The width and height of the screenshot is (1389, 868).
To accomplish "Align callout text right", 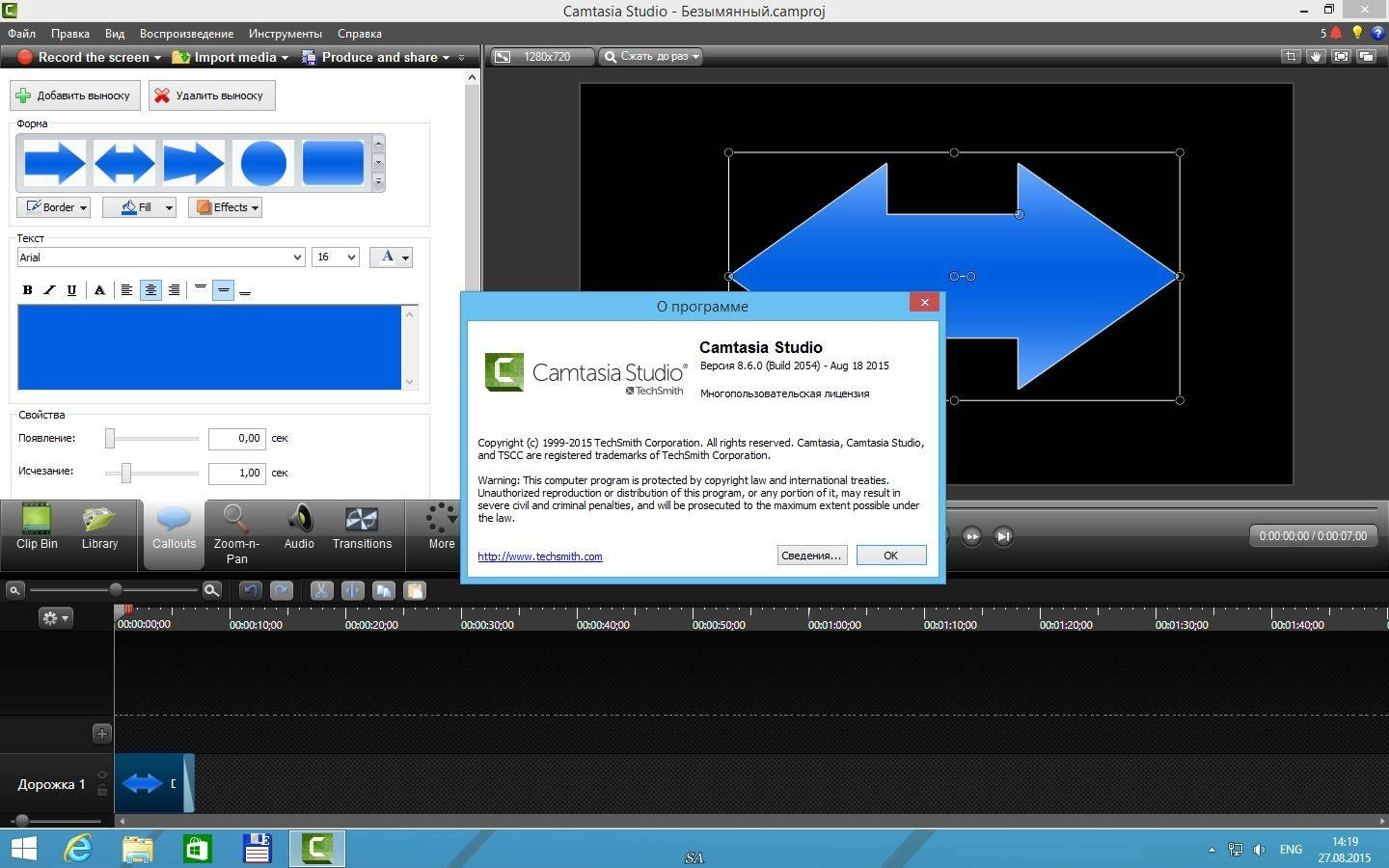I will pos(174,289).
